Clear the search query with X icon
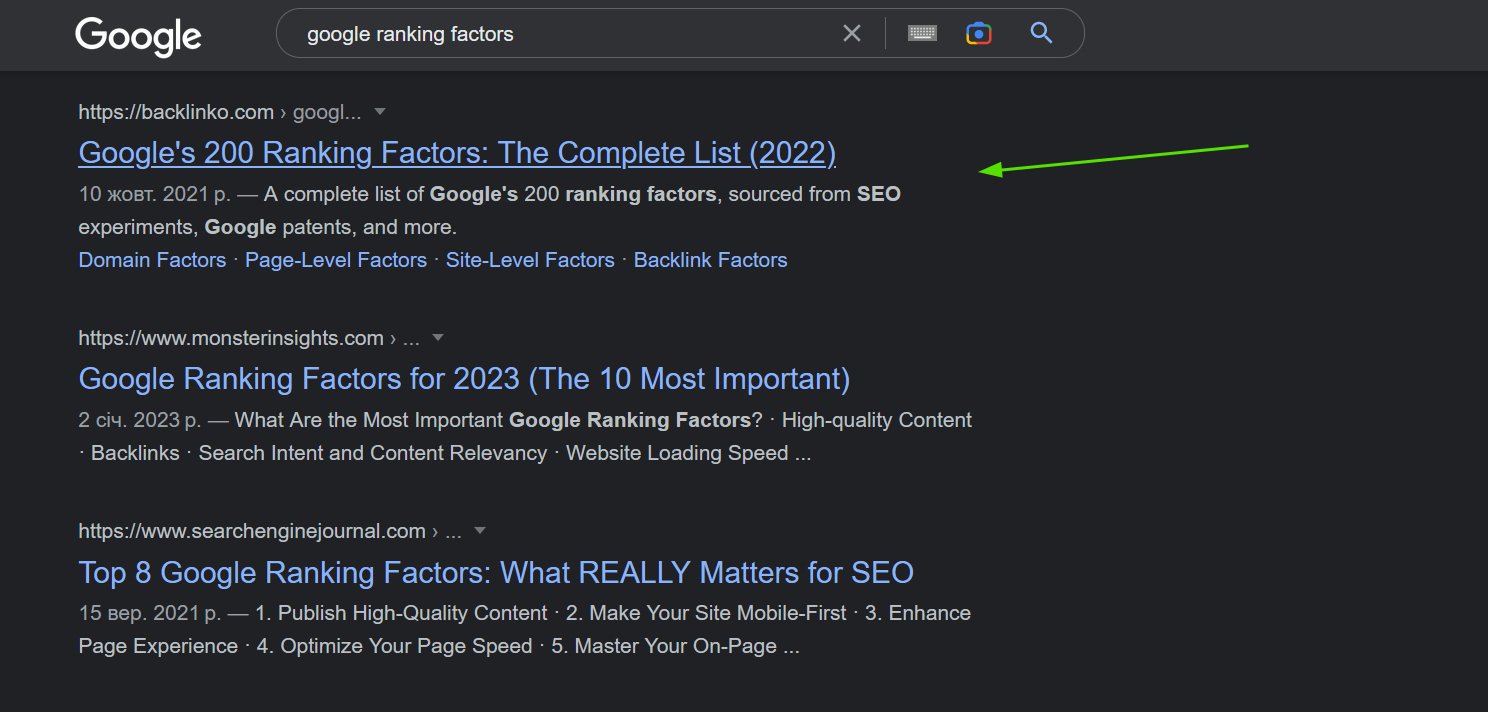Screen dimensions: 1488x712 click(851, 34)
